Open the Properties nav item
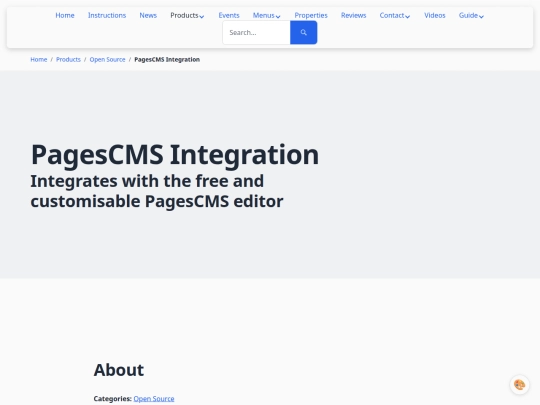Viewport: 540px width, 405px height. point(311,15)
